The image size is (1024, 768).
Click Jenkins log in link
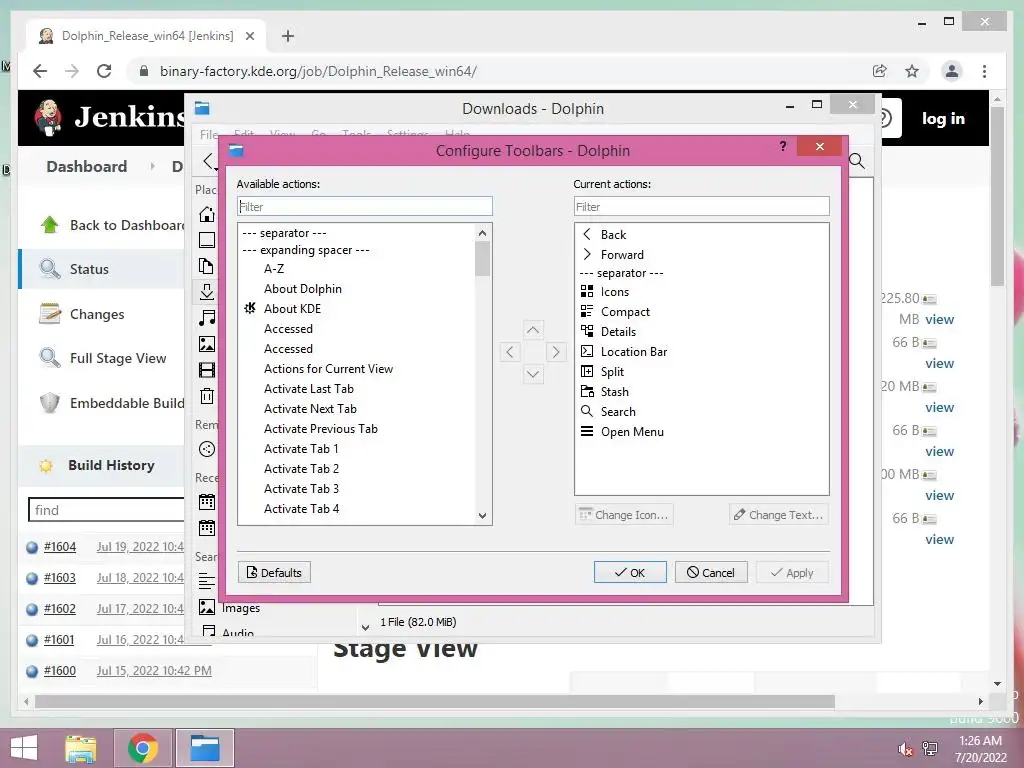pos(943,118)
